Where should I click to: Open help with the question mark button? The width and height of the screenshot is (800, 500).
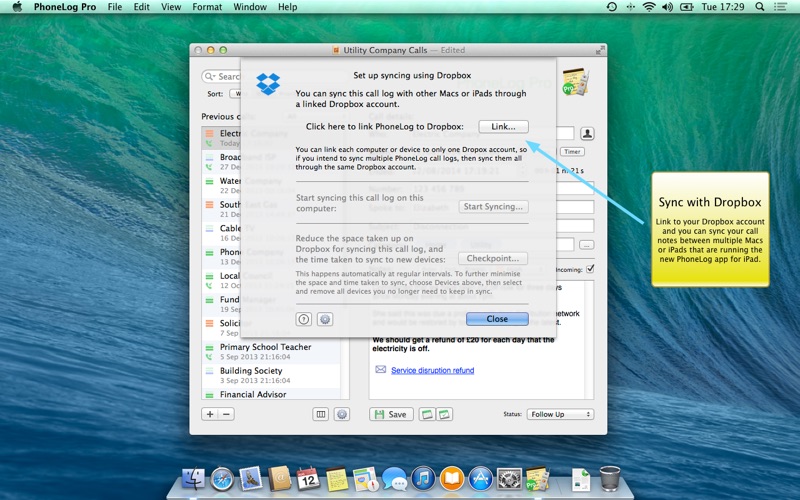coord(304,319)
